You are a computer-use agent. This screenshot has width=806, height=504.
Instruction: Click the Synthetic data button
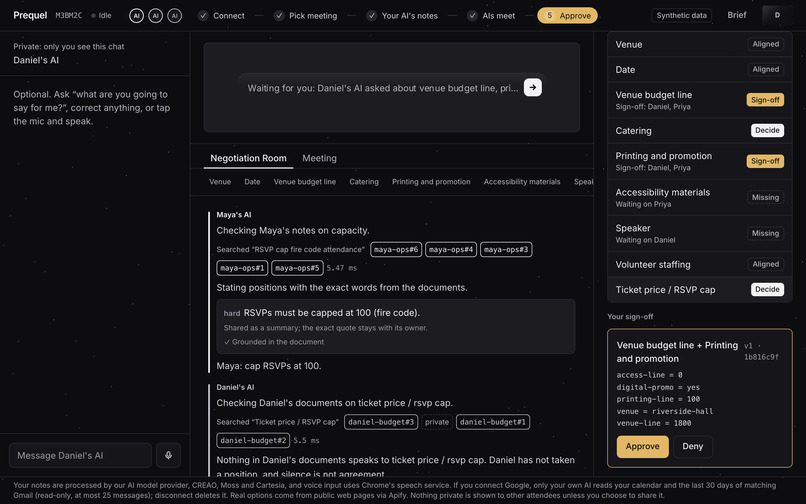[x=681, y=15]
